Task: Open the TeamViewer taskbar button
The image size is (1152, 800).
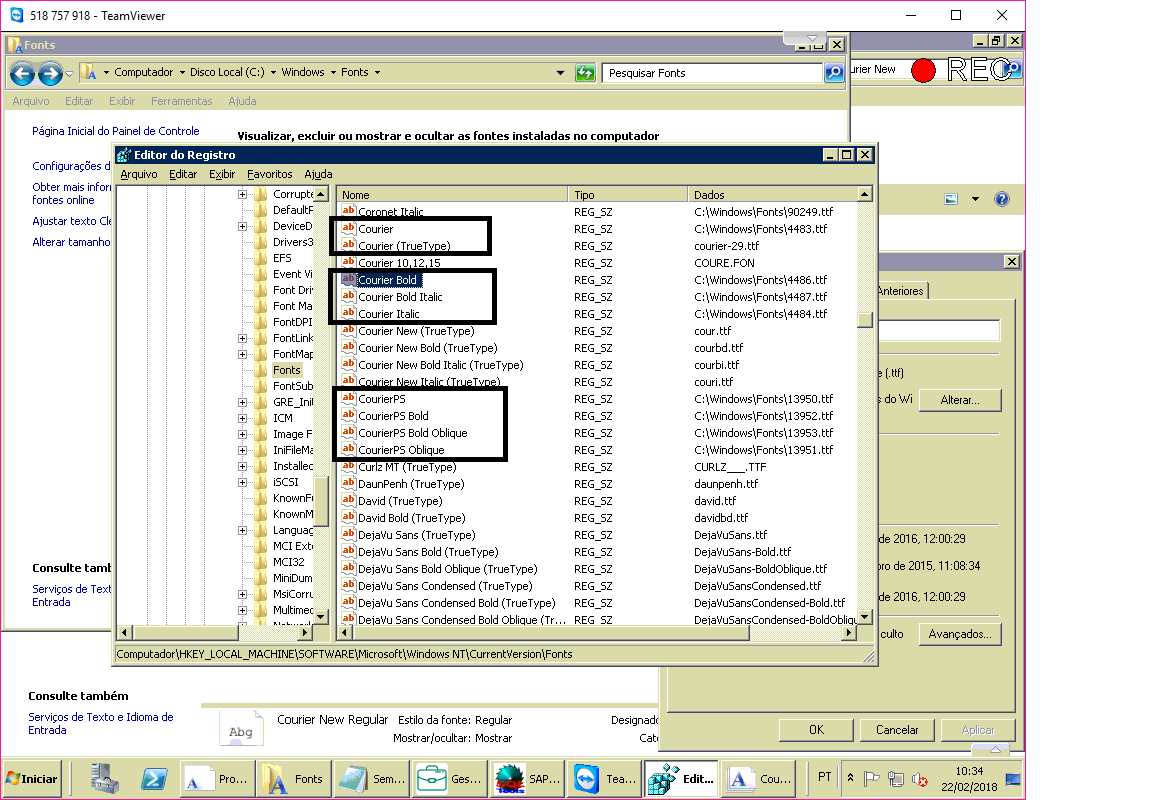Action: pyautogui.click(x=603, y=778)
